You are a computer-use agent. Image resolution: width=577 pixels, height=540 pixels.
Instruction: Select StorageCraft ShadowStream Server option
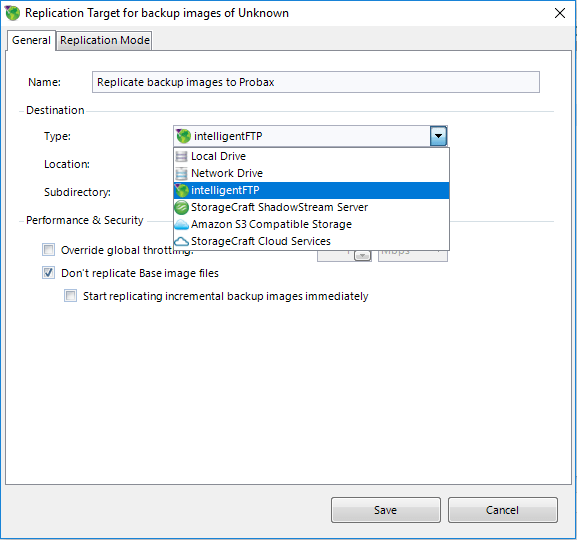click(311, 207)
